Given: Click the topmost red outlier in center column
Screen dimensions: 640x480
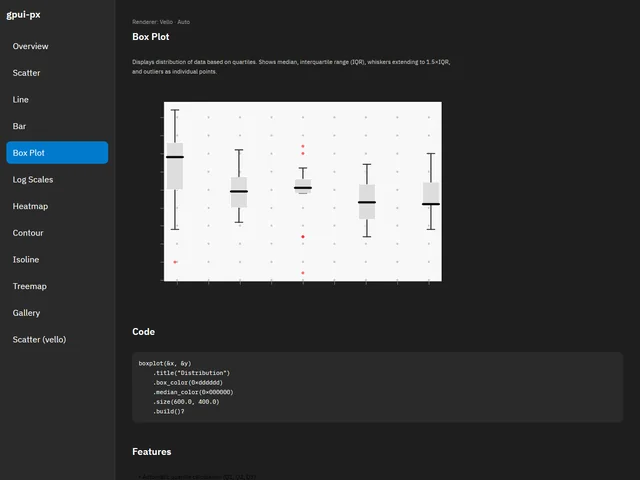Looking at the screenshot, I should click(x=303, y=146).
